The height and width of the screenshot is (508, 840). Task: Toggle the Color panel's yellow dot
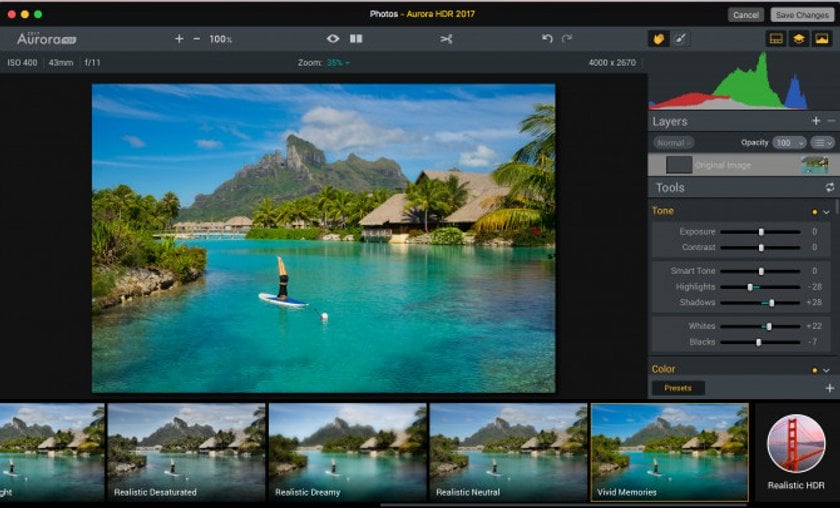pyautogui.click(x=815, y=370)
